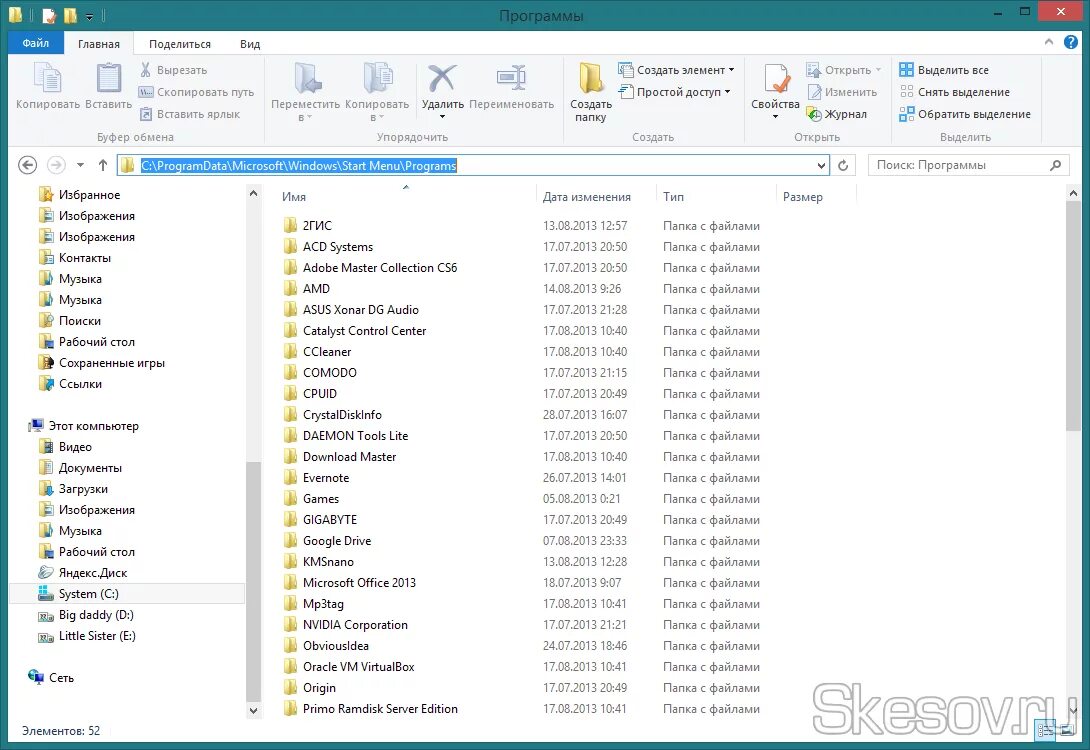Open the Help question mark icon
1090x750 pixels.
point(1071,42)
